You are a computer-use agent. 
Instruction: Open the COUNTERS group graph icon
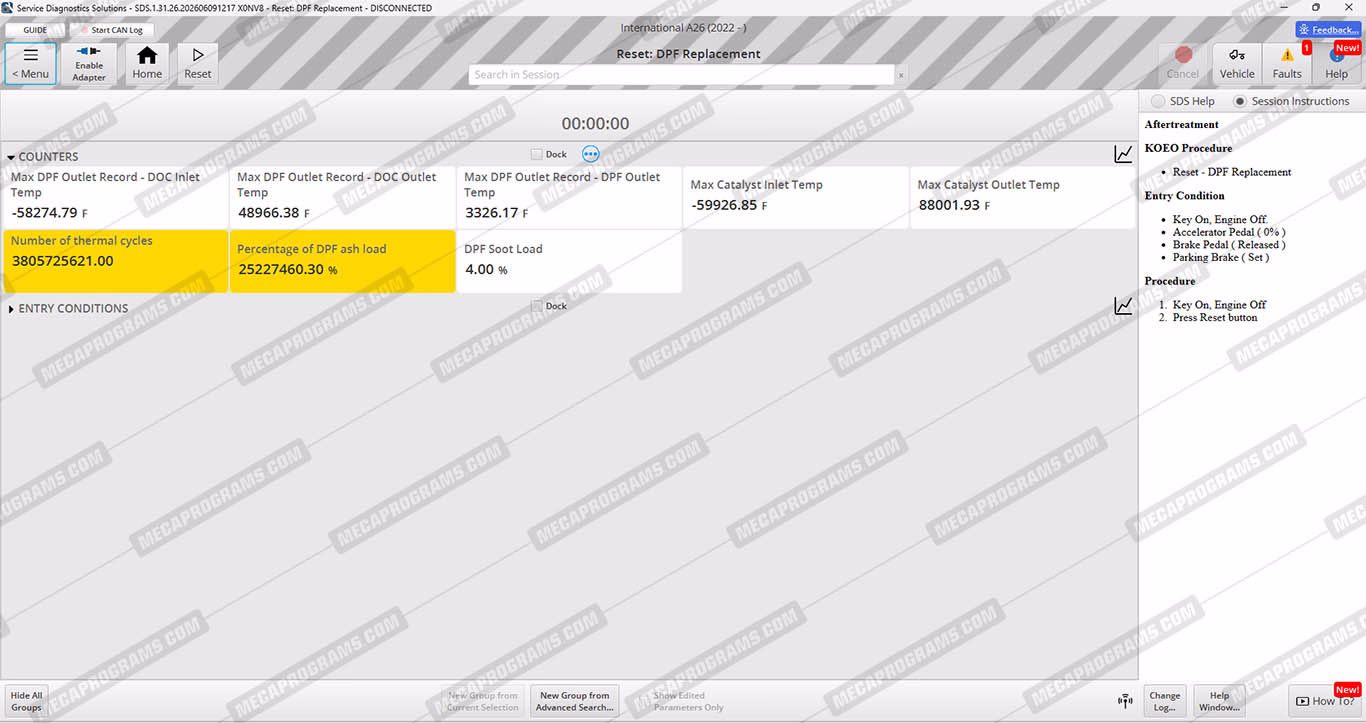tap(1124, 154)
